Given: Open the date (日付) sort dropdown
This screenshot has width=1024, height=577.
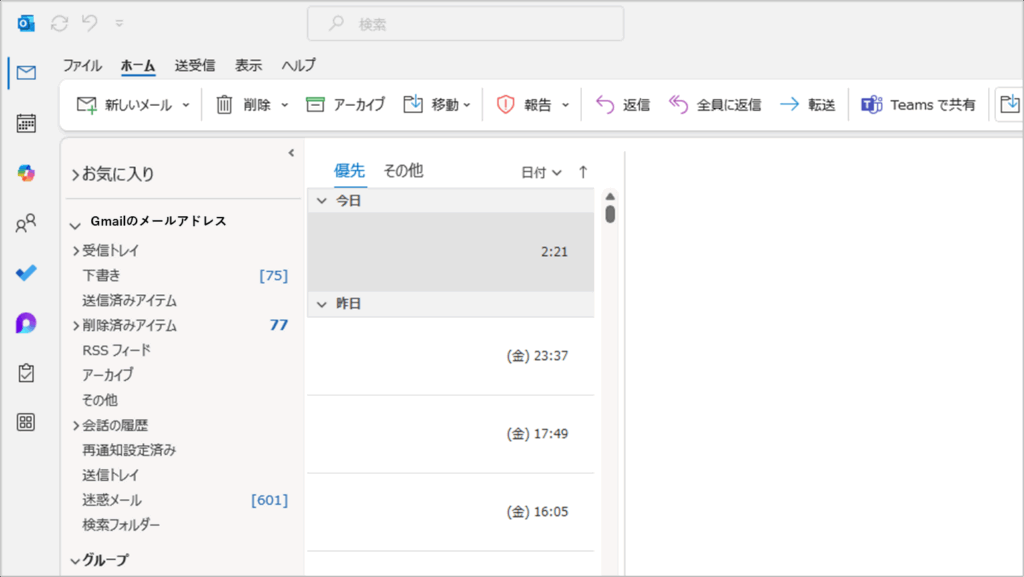Looking at the screenshot, I should (x=541, y=172).
